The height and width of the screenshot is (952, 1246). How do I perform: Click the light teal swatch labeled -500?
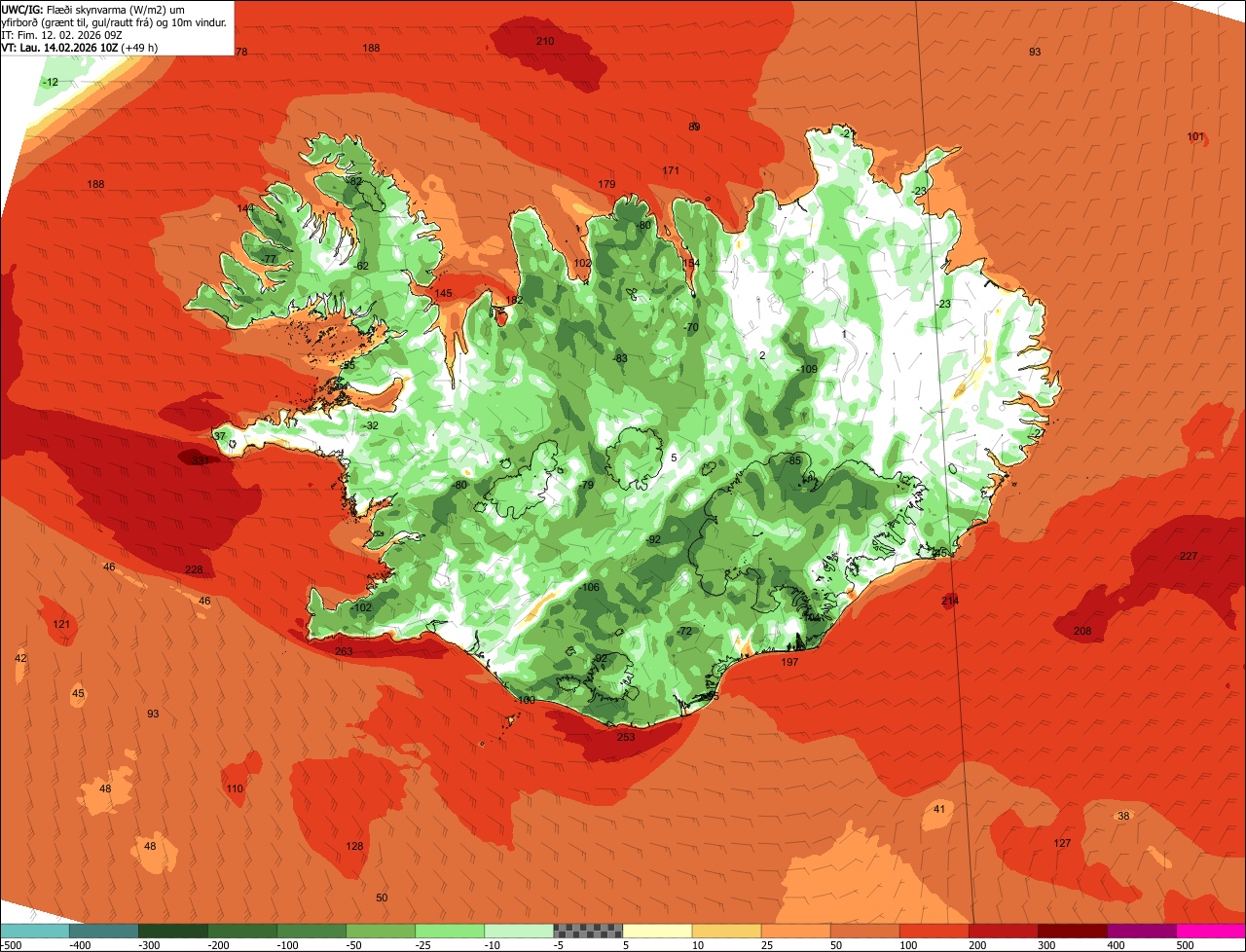35,932
